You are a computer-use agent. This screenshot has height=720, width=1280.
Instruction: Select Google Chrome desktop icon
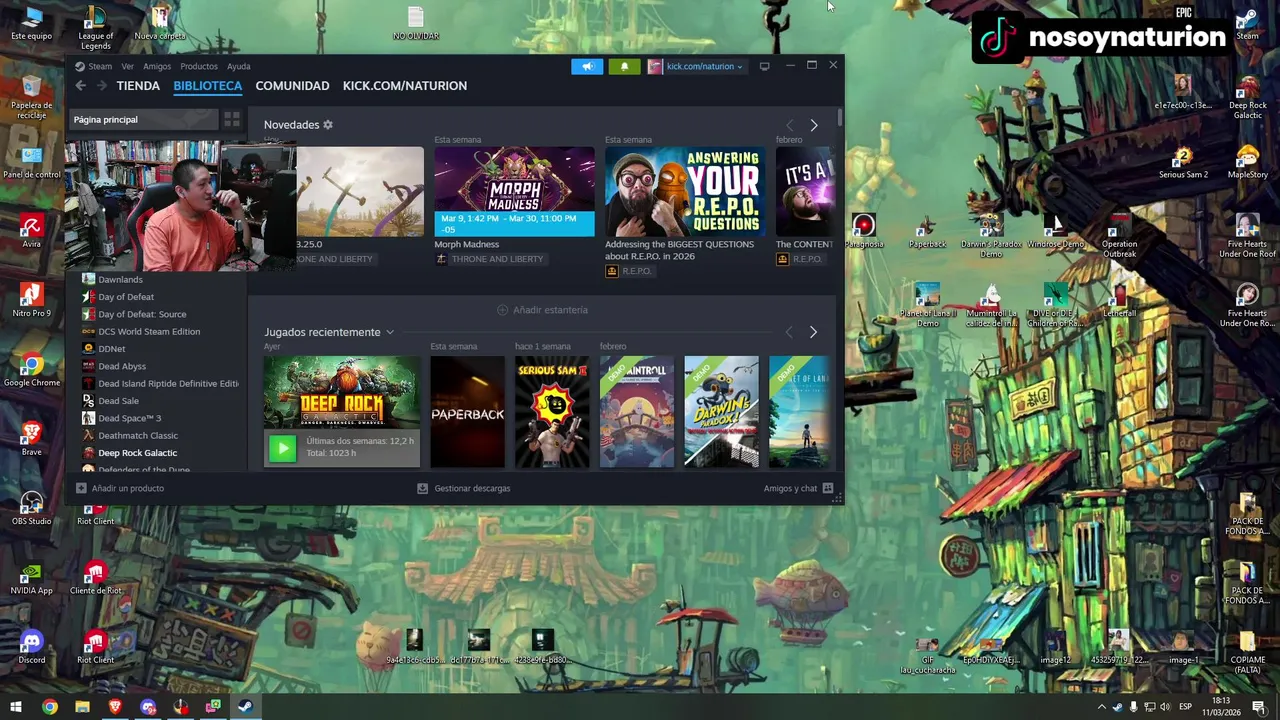pos(31,370)
